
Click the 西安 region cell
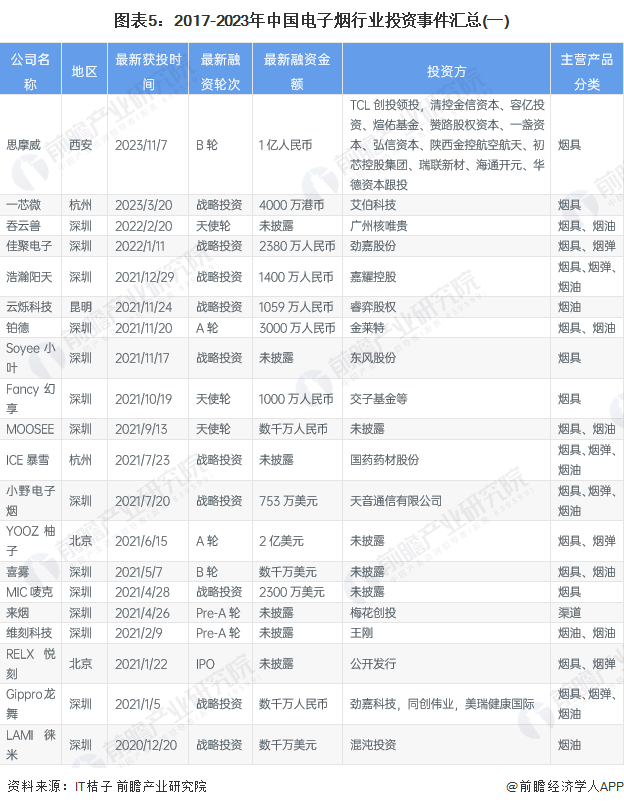[81, 145]
